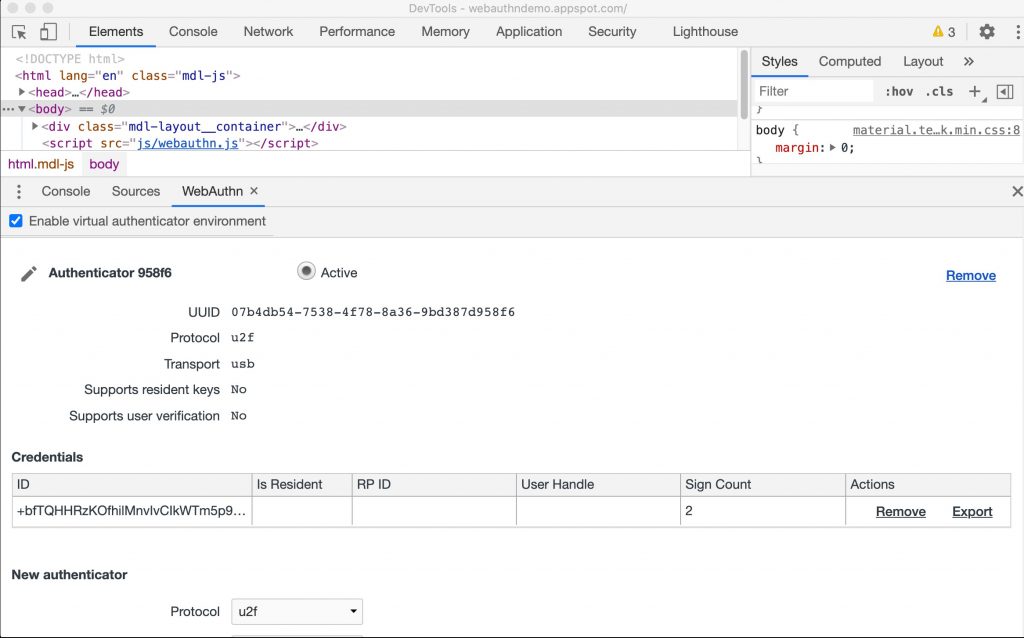The image size is (1024, 638).
Task: Toggle the computed styles sidebar icon
Action: (x=1005, y=92)
